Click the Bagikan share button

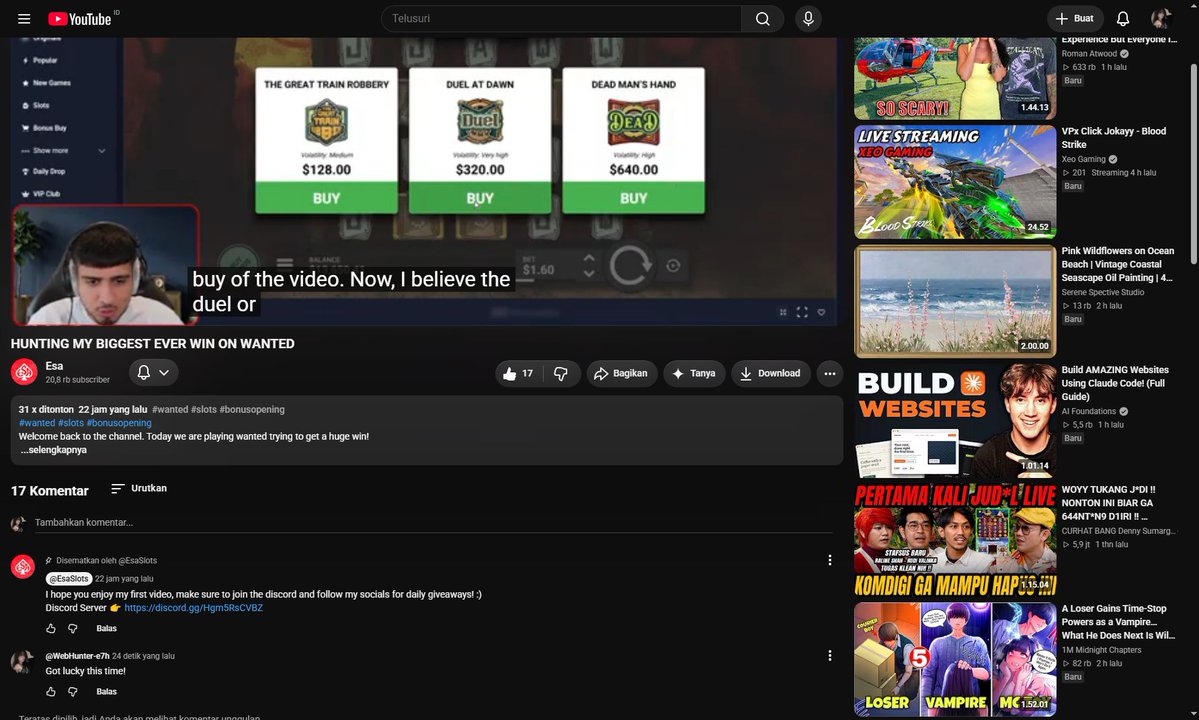coord(621,373)
